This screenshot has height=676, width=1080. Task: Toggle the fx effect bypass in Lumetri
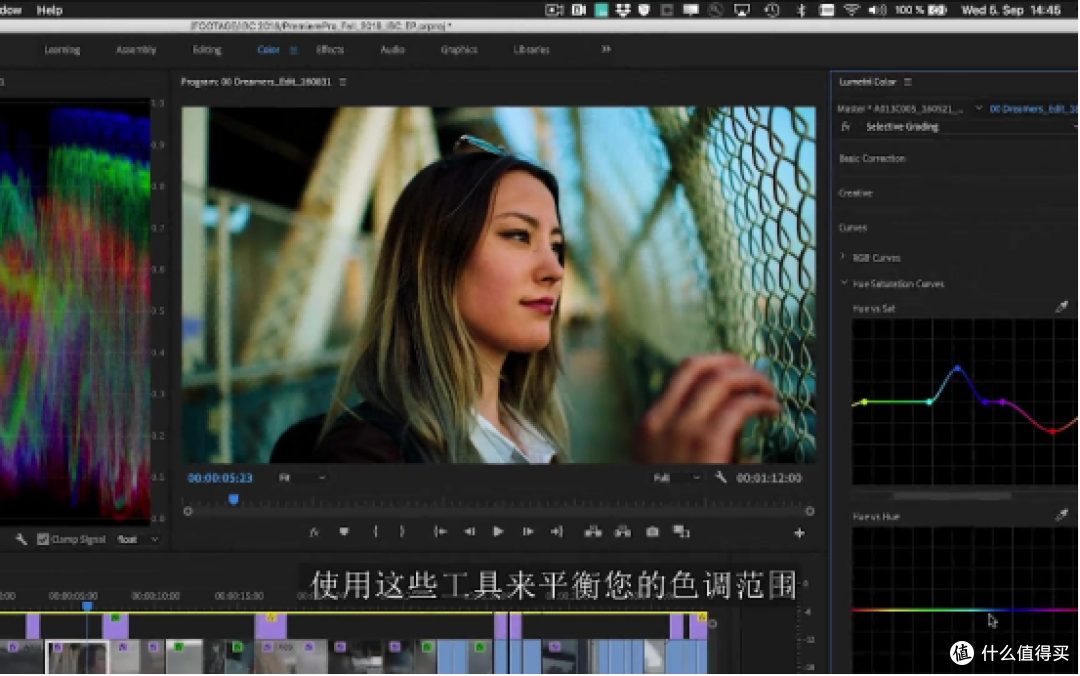pos(846,127)
